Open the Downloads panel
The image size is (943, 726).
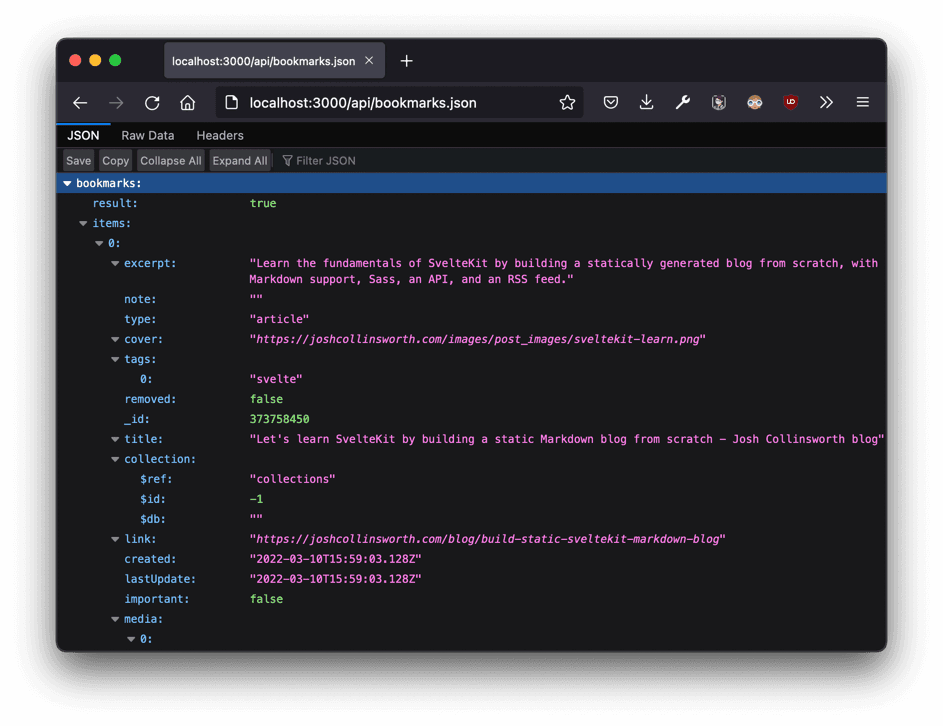click(x=647, y=103)
